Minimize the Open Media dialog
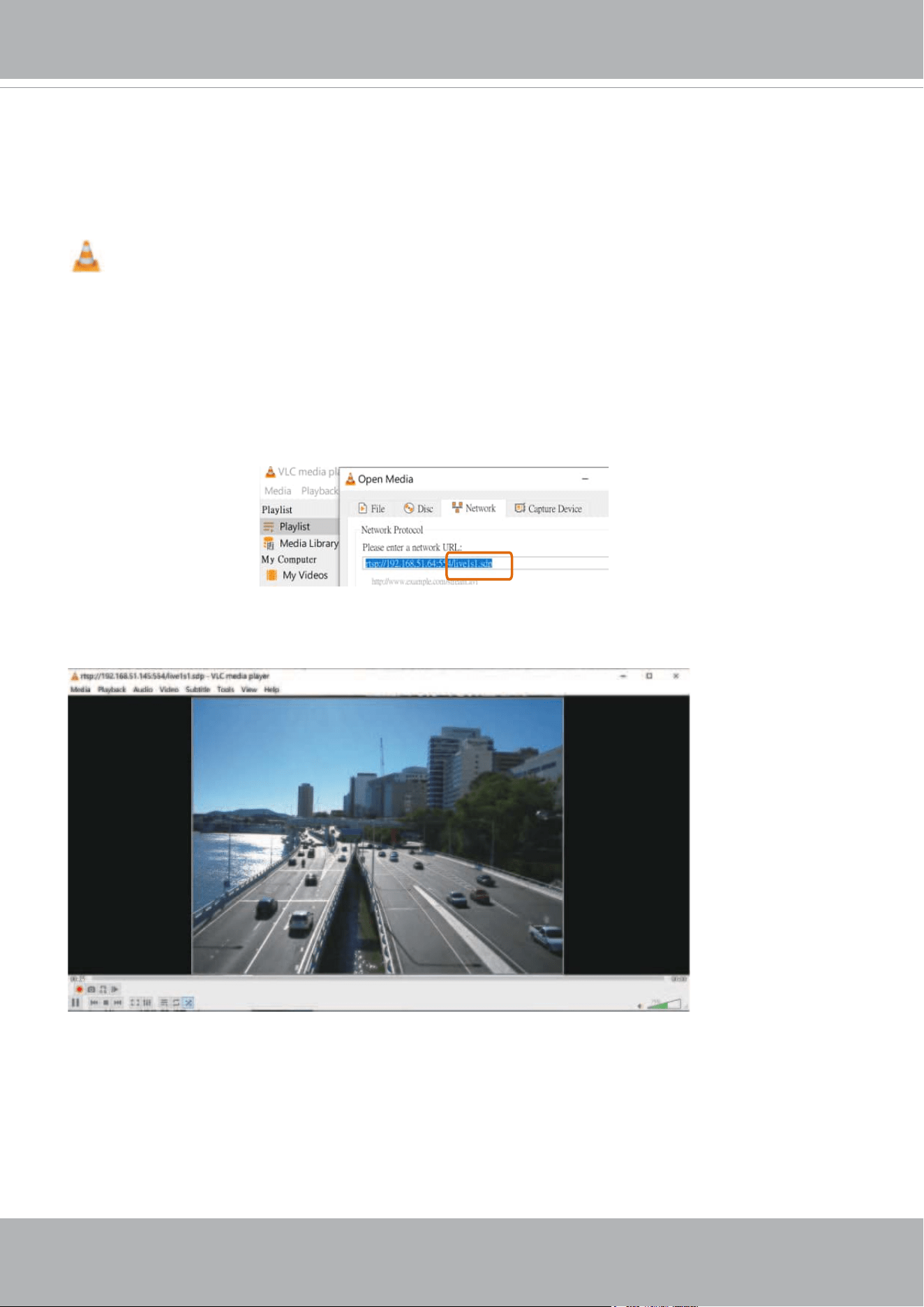Screen dimensions: 924x1307 (x=585, y=479)
